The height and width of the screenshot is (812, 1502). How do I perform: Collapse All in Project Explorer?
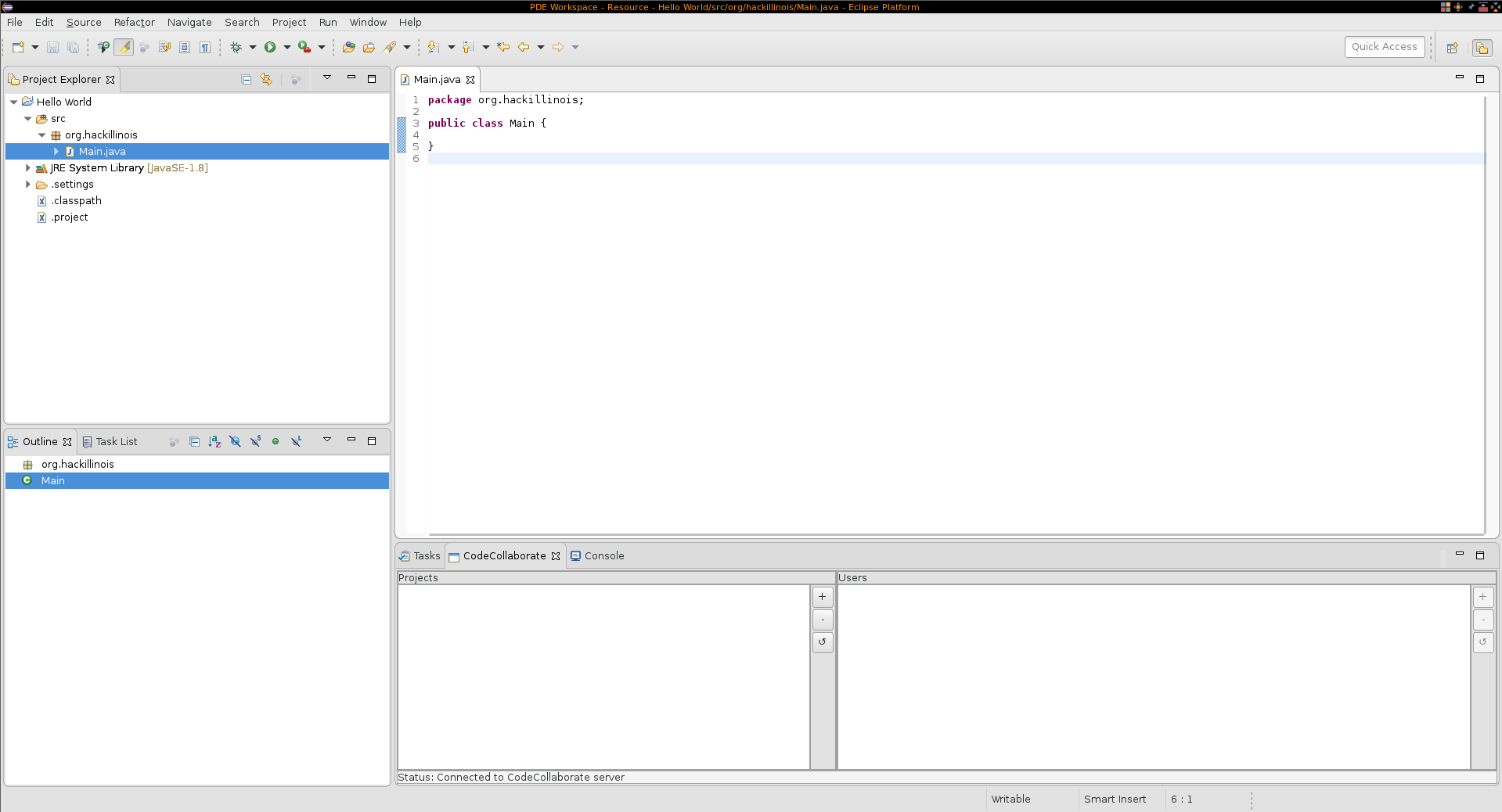click(x=247, y=79)
